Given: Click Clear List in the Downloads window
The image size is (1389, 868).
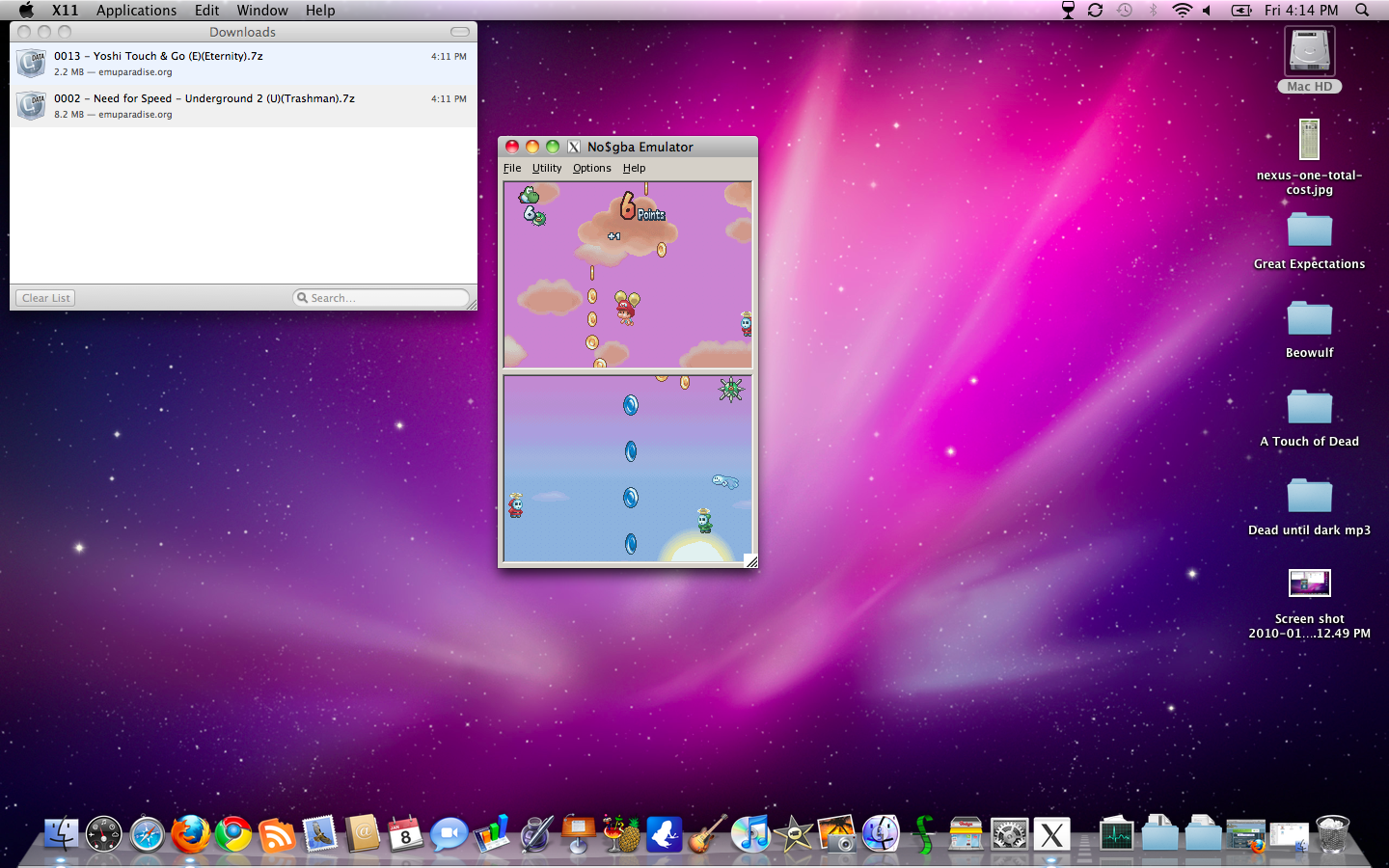Looking at the screenshot, I should (x=44, y=297).
